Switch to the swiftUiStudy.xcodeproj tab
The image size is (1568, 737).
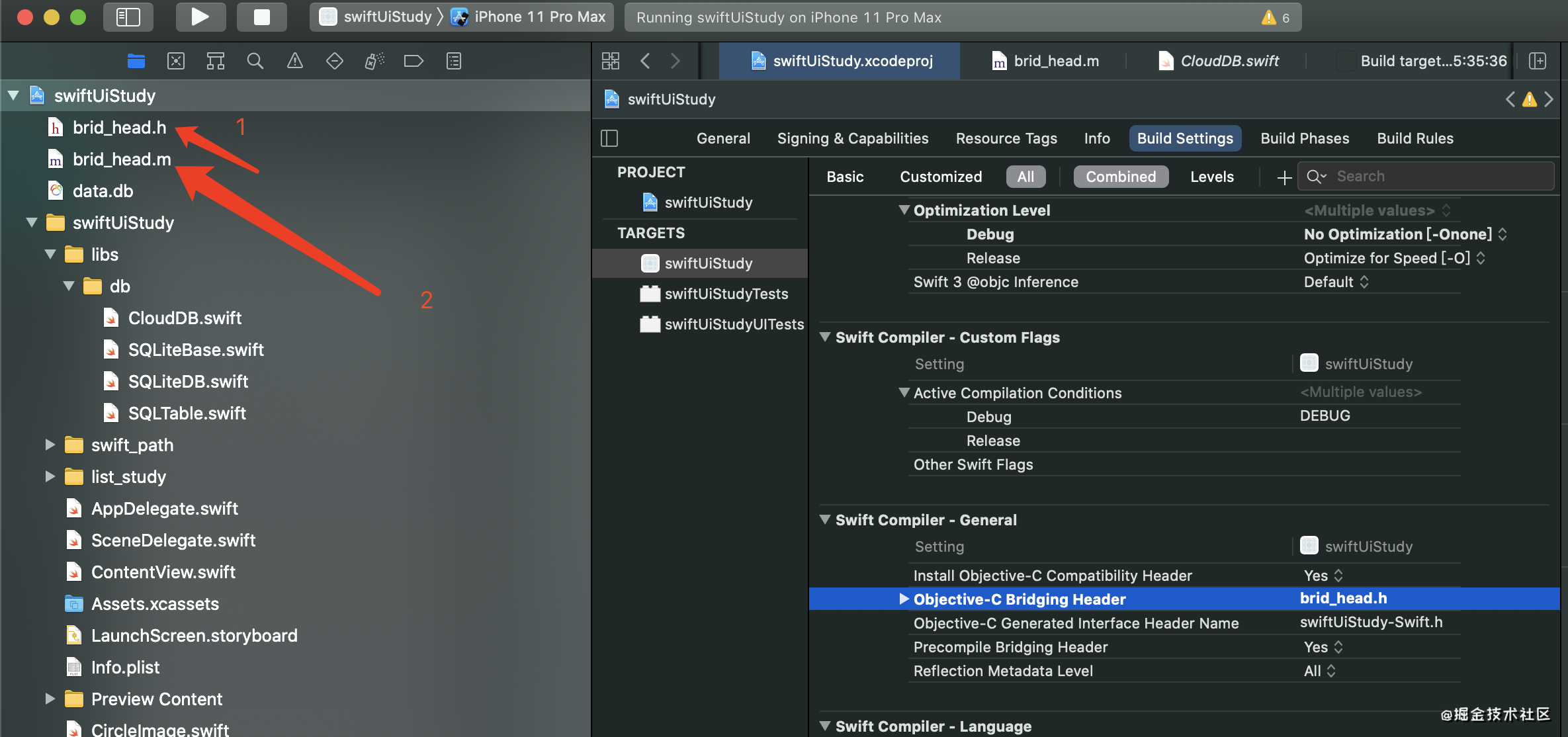pos(840,61)
